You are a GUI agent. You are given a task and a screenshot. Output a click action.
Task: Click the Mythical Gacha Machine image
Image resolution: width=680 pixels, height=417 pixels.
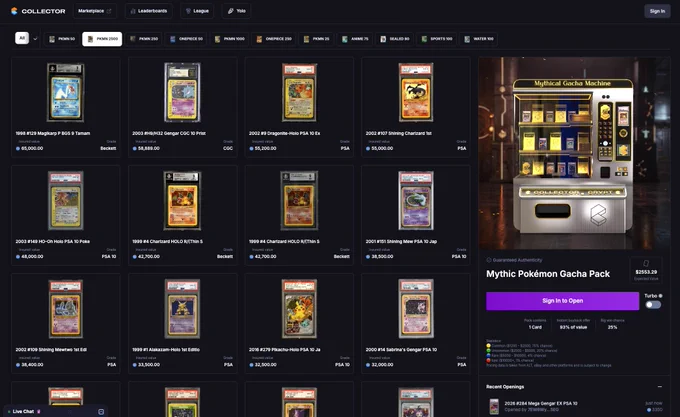(x=574, y=153)
